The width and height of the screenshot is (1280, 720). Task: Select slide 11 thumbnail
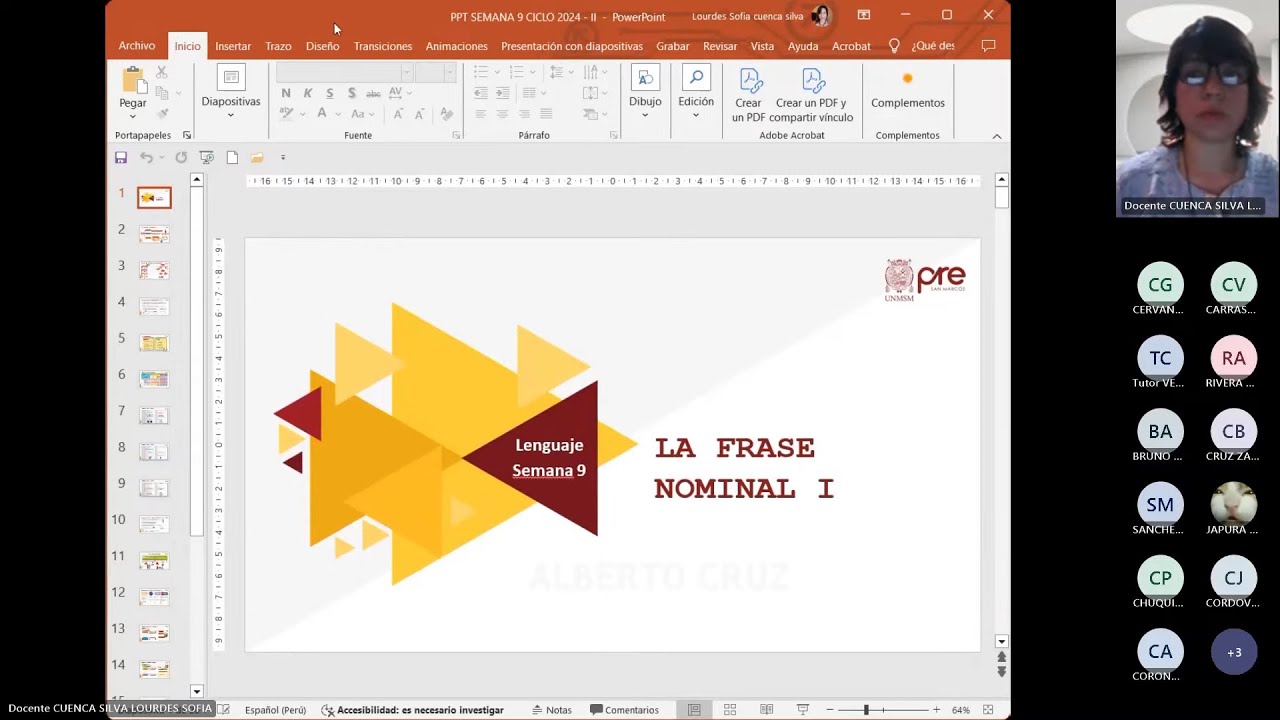[x=154, y=560]
